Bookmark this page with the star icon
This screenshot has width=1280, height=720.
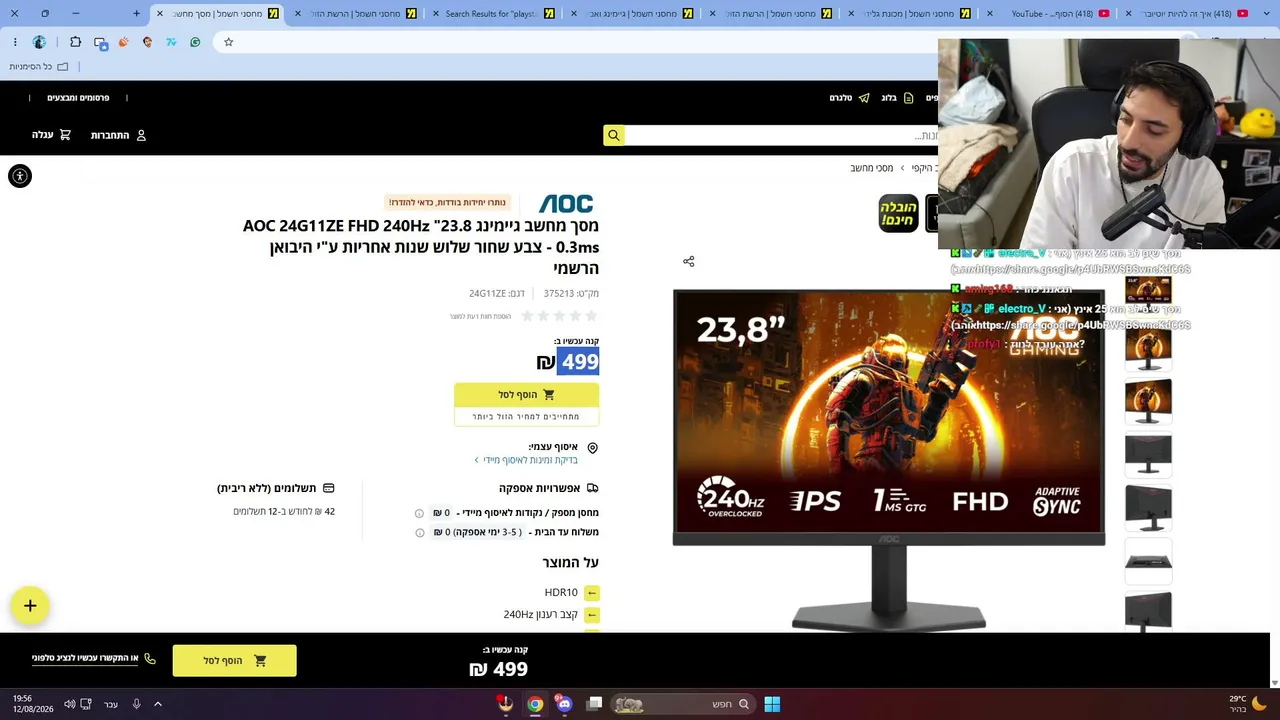point(228,42)
